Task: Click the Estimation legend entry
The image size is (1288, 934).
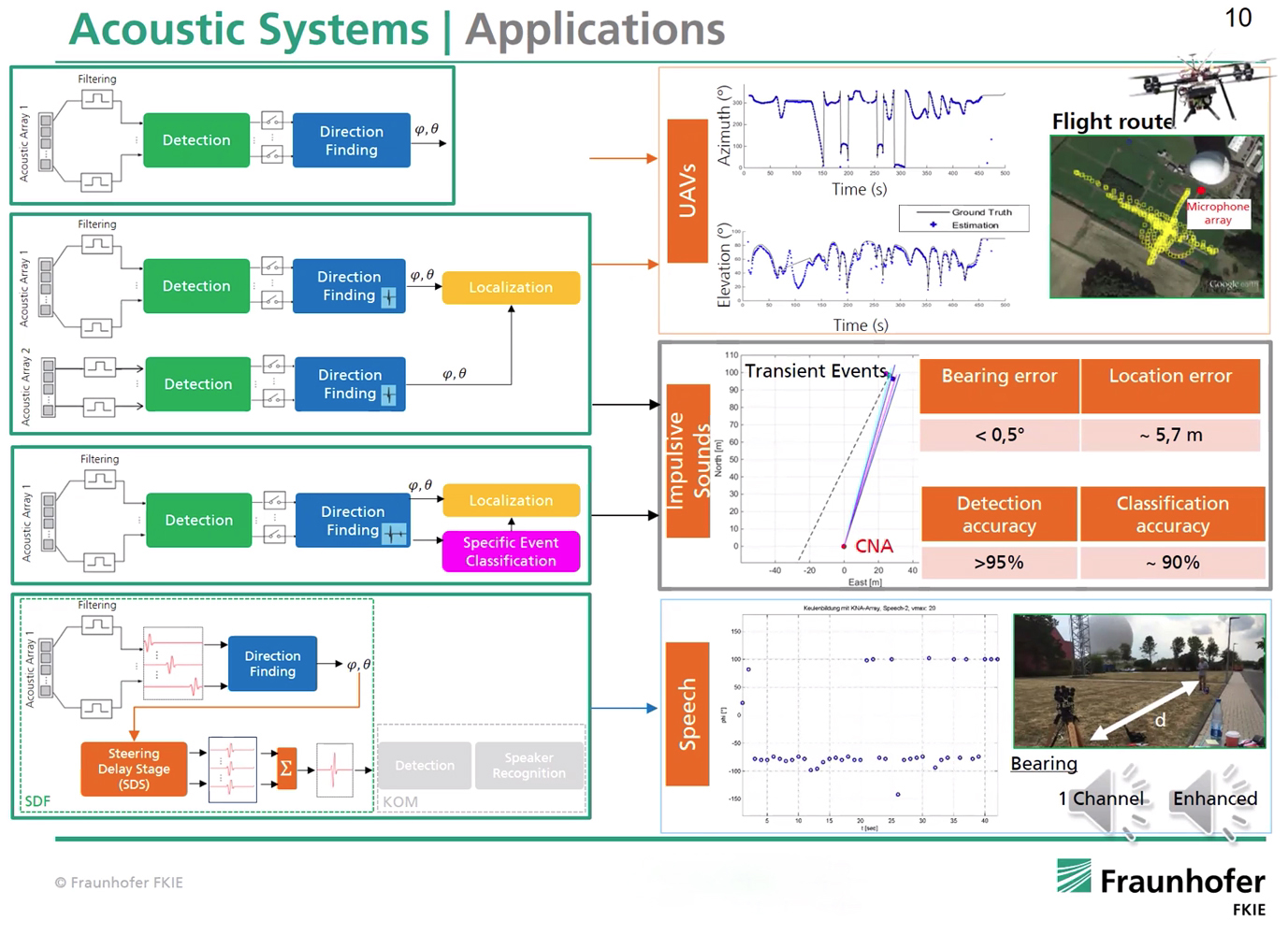Action: coord(963,225)
